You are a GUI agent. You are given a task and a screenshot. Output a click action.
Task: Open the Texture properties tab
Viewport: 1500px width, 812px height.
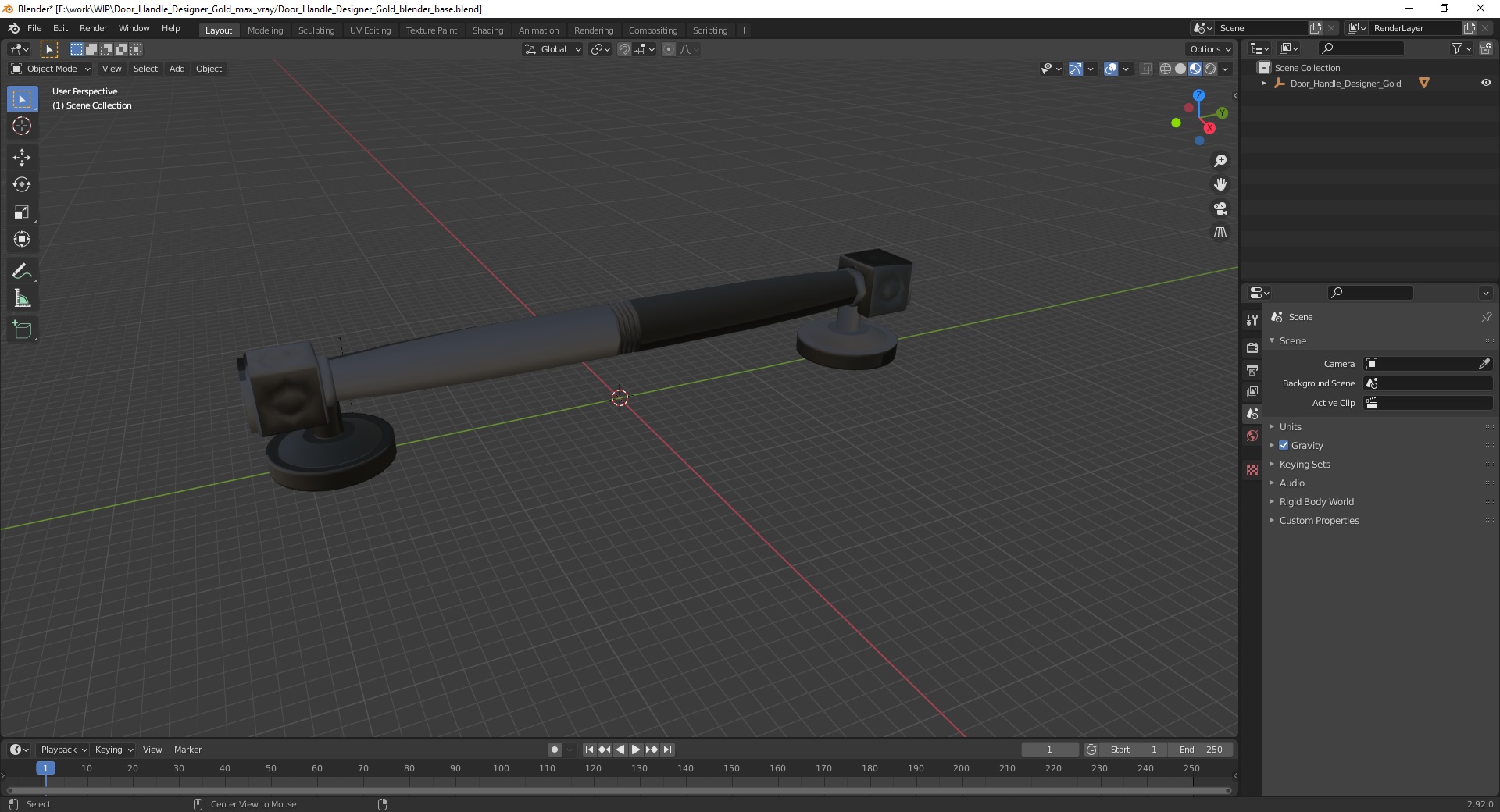coord(1252,470)
